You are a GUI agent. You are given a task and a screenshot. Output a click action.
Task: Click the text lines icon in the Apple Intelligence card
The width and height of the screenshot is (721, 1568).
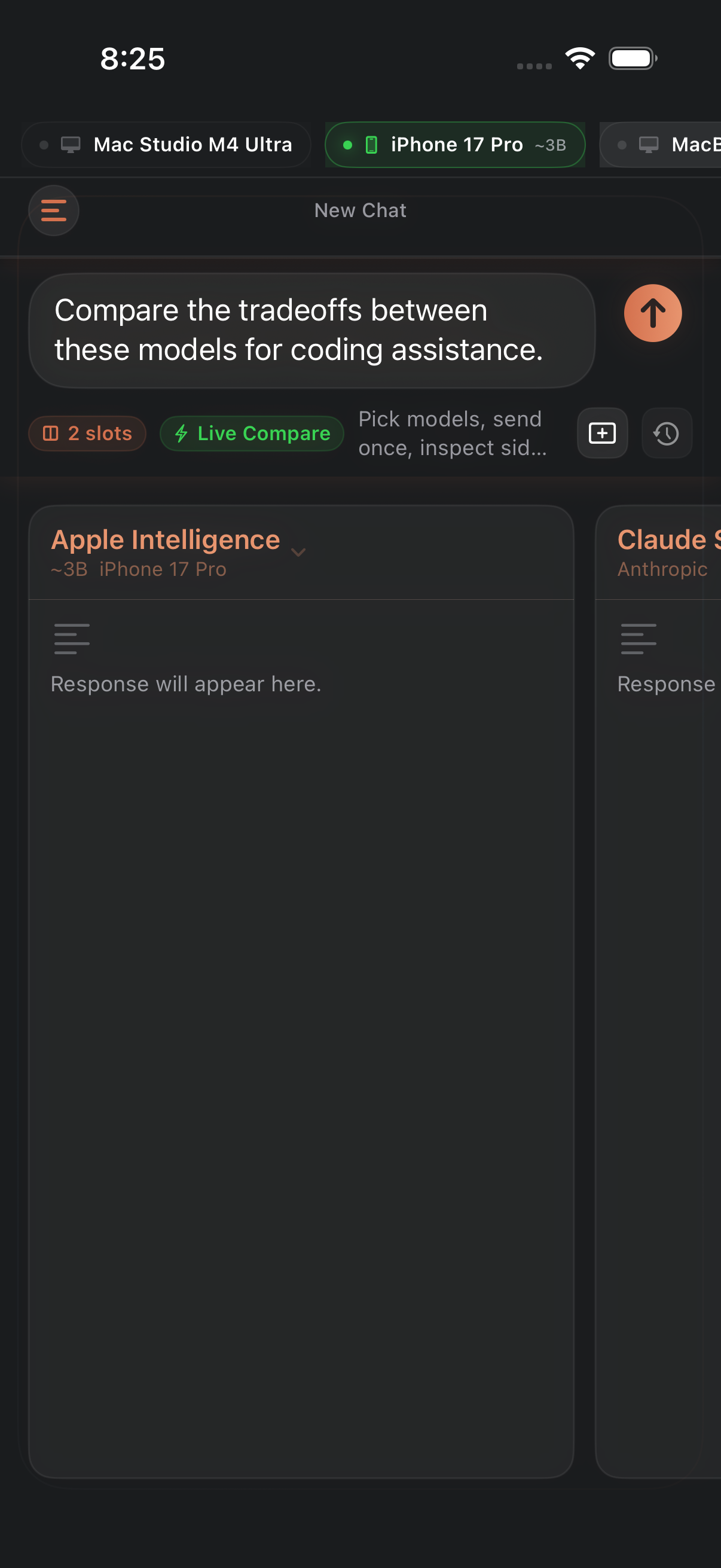pyautogui.click(x=72, y=639)
